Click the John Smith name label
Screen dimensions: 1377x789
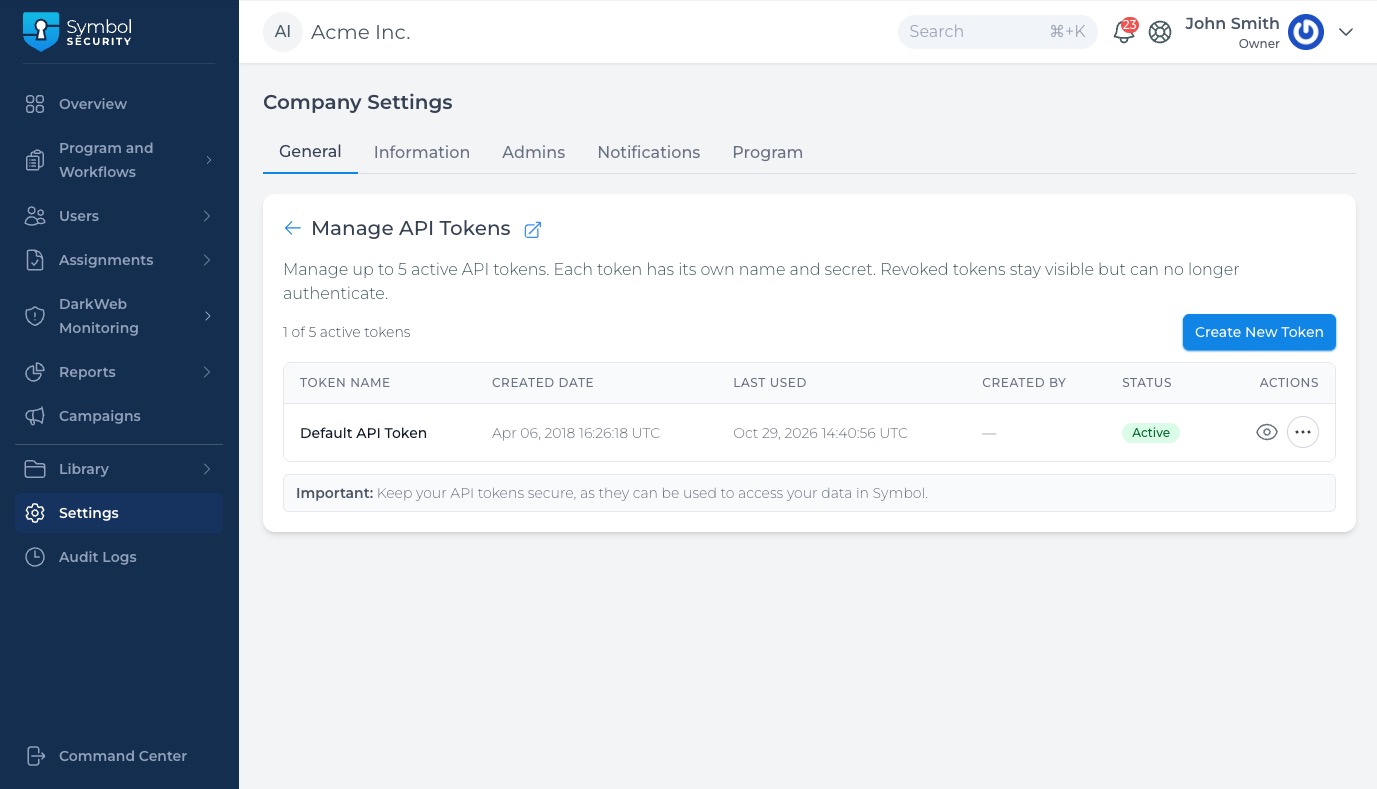point(1232,23)
